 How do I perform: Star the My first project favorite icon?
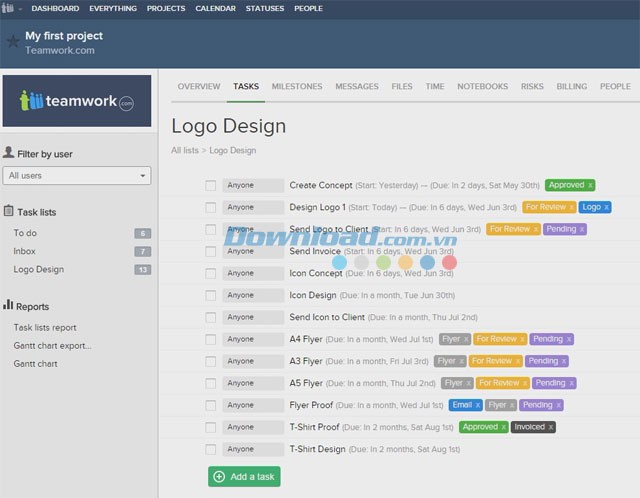[x=13, y=41]
